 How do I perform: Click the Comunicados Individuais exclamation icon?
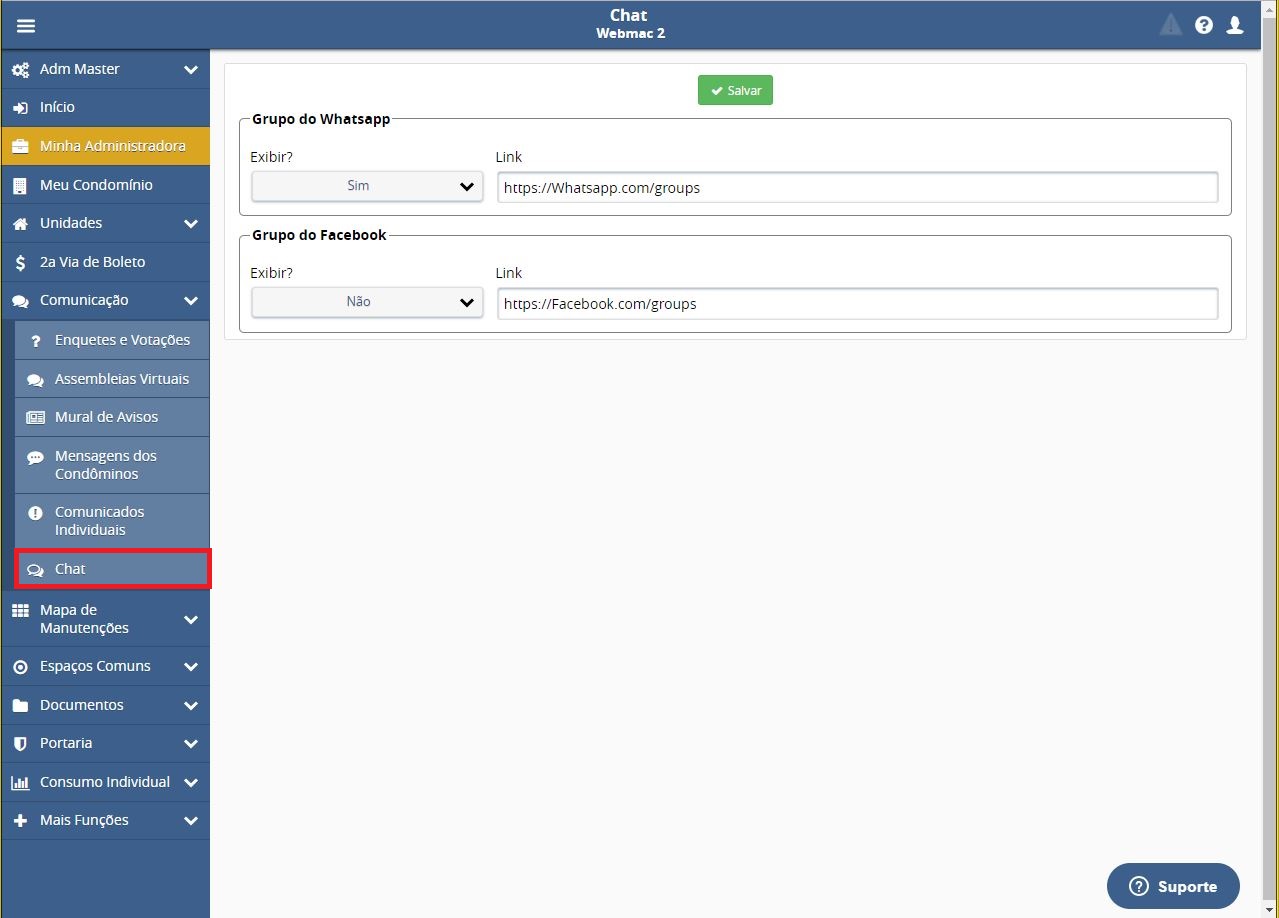click(35, 513)
